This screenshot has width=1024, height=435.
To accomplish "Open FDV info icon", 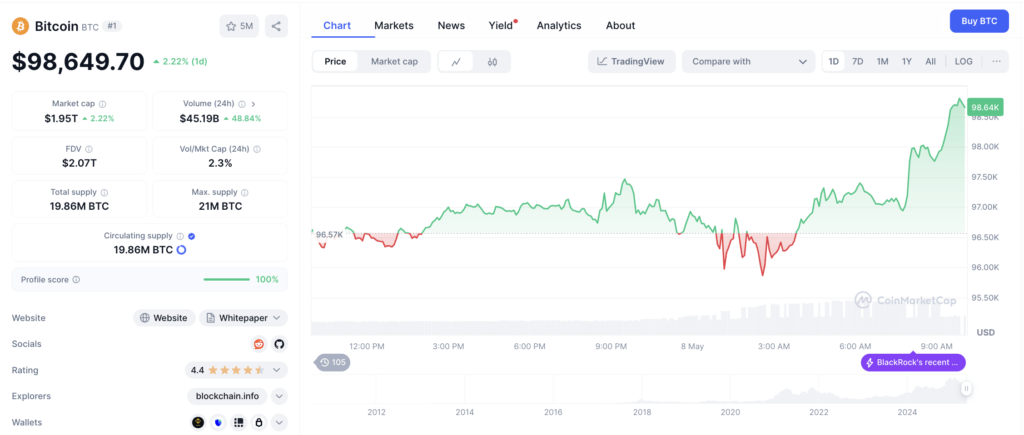I will tap(89, 149).
